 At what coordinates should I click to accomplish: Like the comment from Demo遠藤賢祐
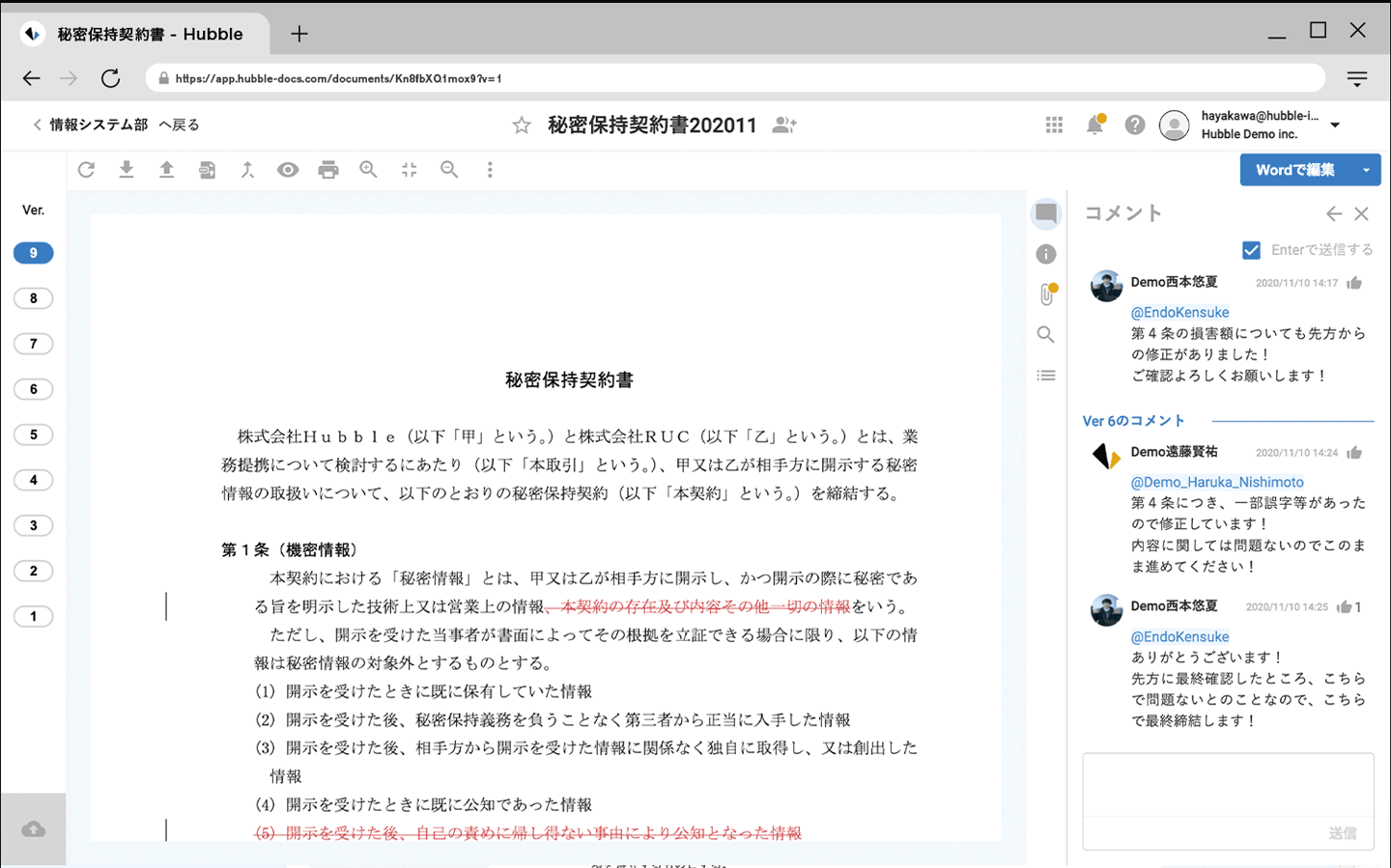click(1354, 453)
